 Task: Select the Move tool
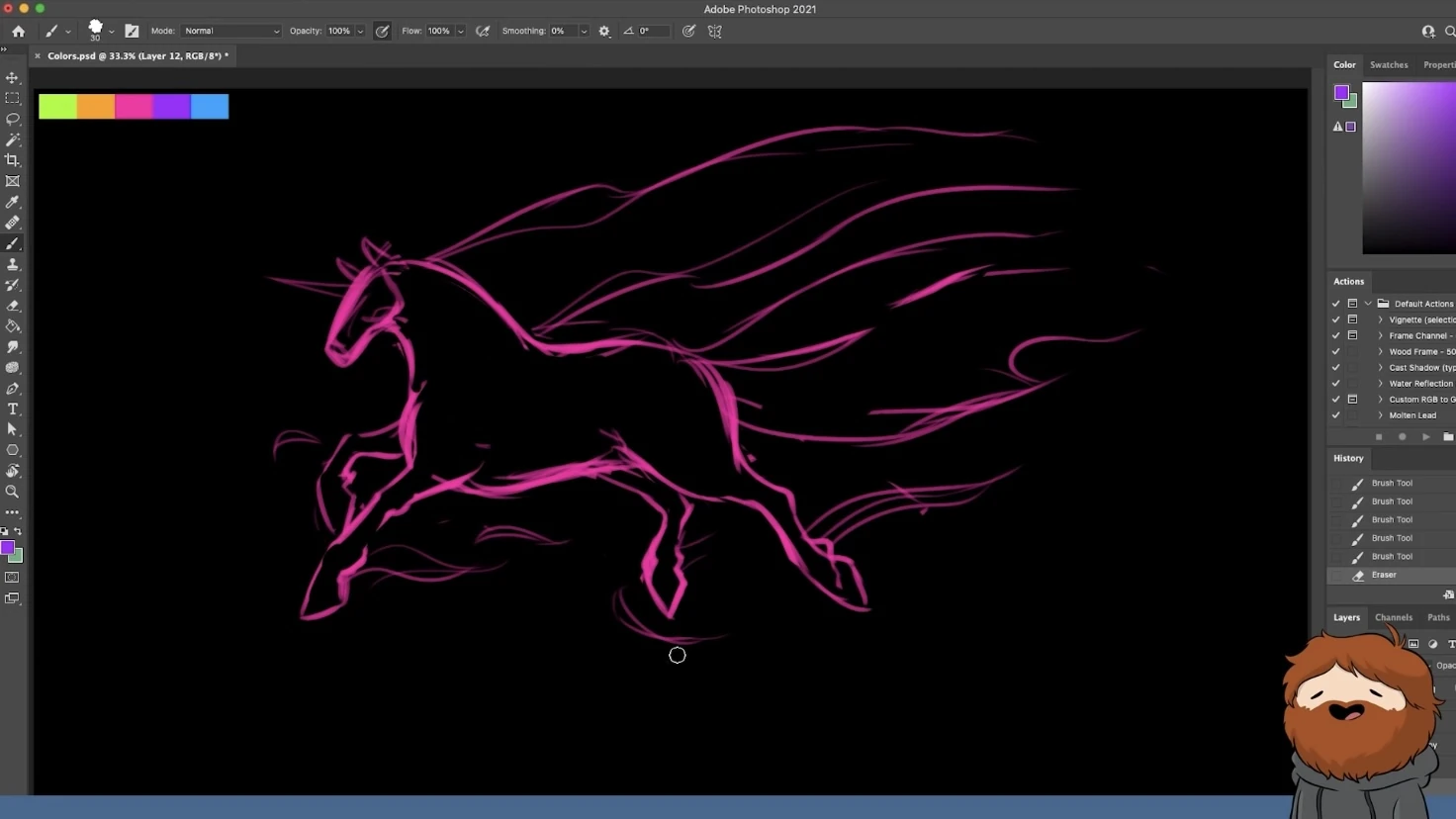(13, 77)
